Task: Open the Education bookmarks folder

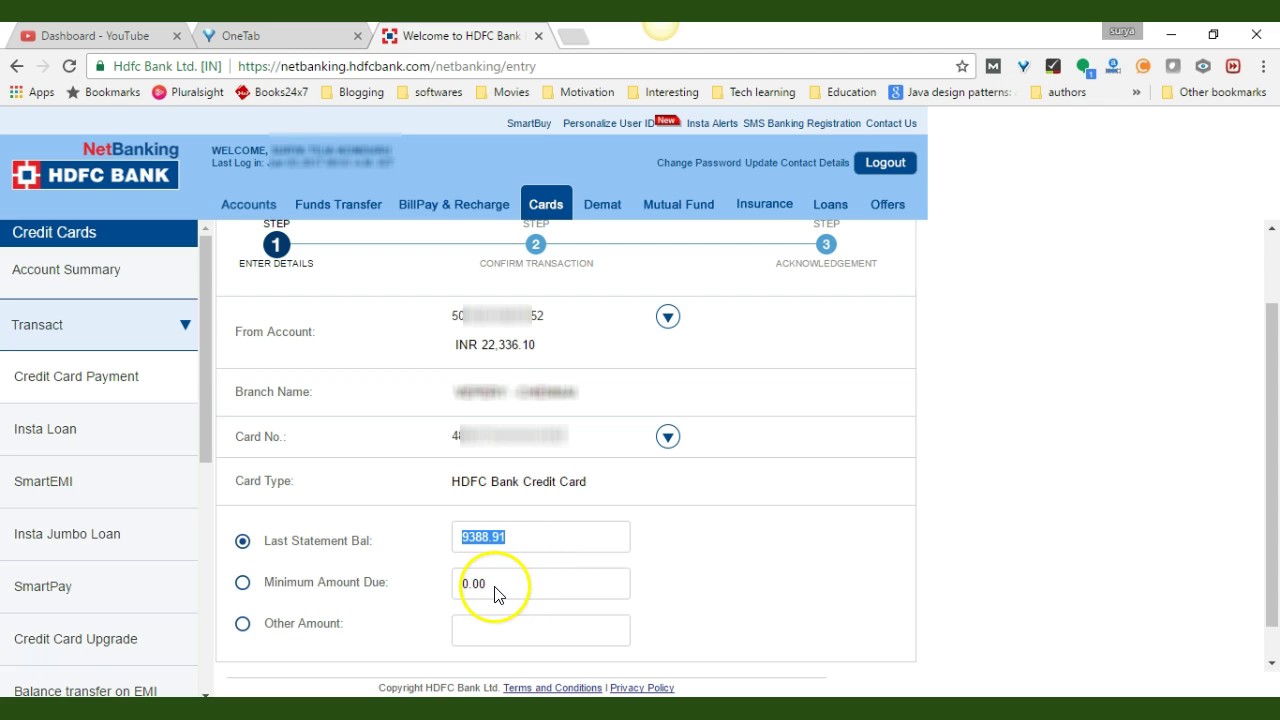Action: [843, 92]
